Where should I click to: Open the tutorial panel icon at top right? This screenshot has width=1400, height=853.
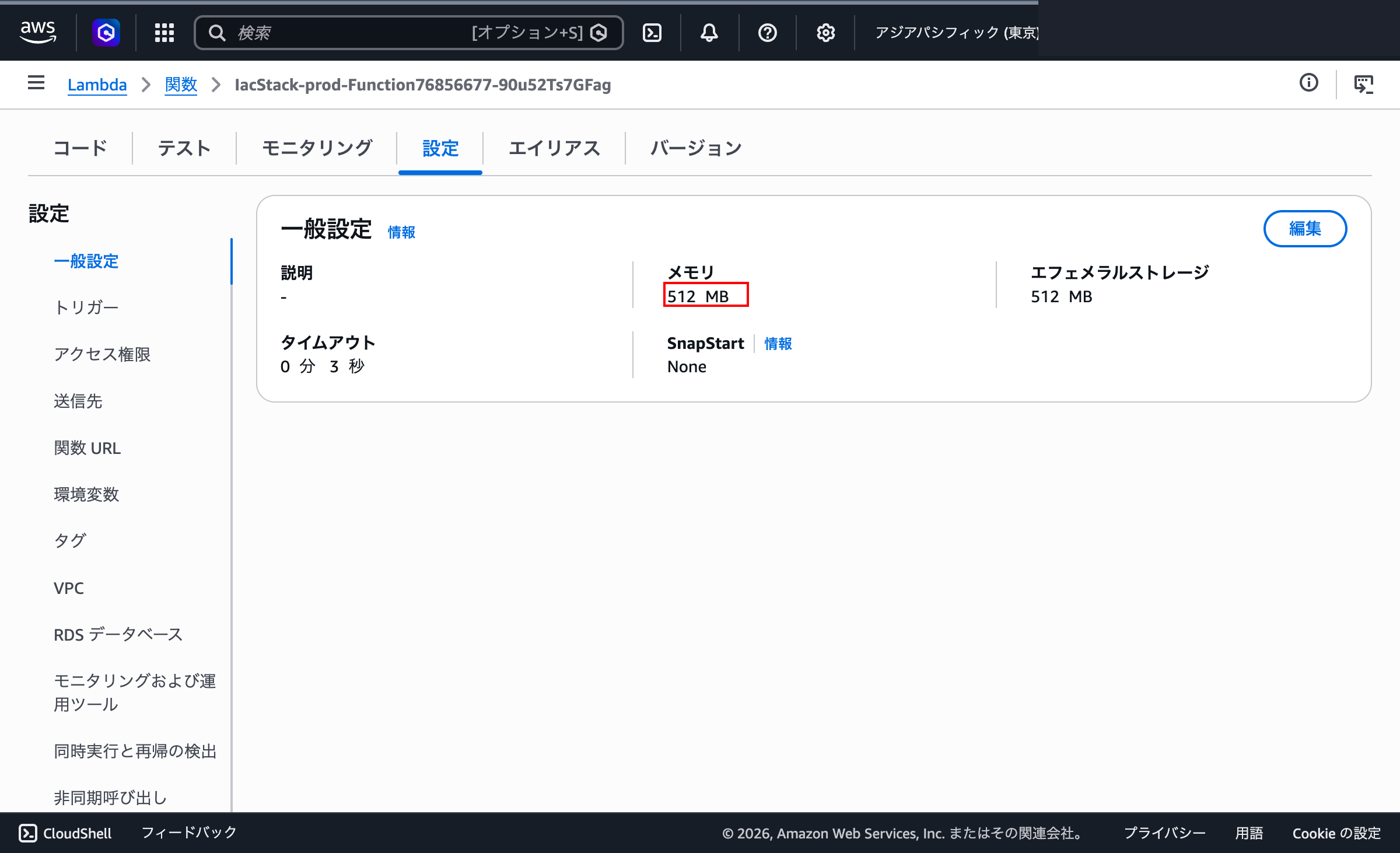[x=1364, y=84]
